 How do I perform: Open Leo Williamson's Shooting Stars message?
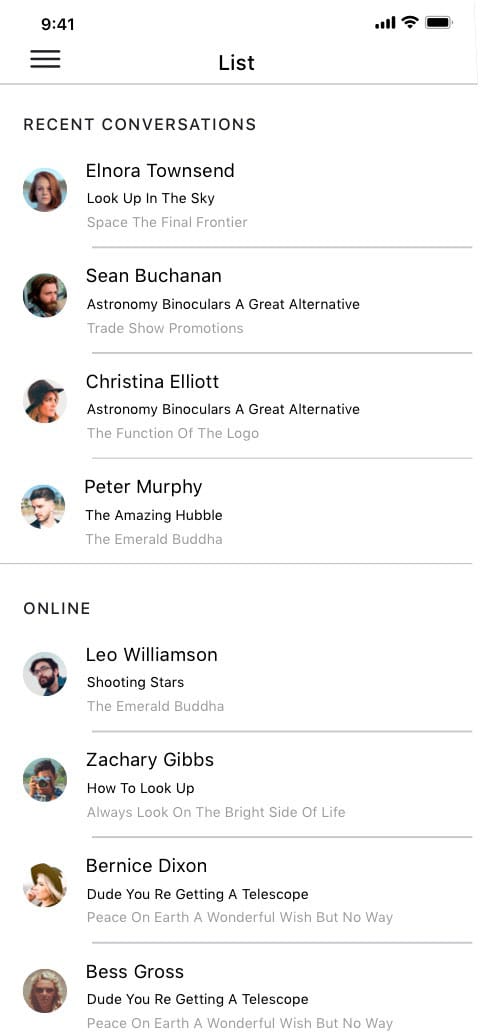click(x=135, y=683)
